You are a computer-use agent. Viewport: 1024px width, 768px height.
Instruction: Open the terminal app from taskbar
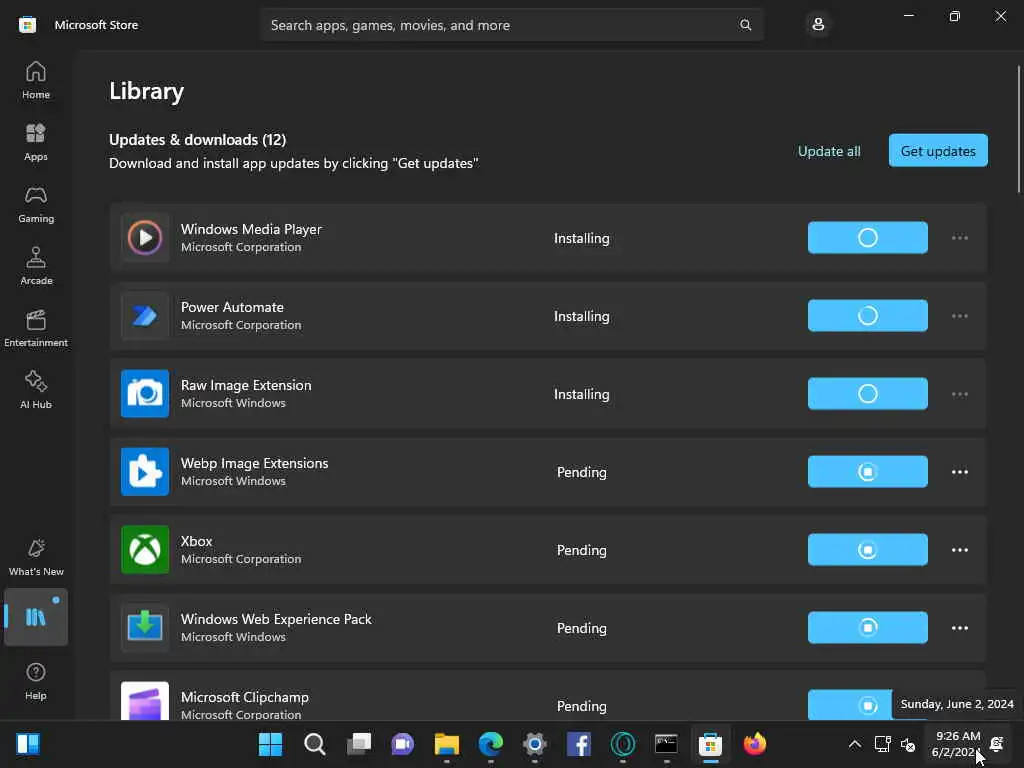tap(666, 744)
